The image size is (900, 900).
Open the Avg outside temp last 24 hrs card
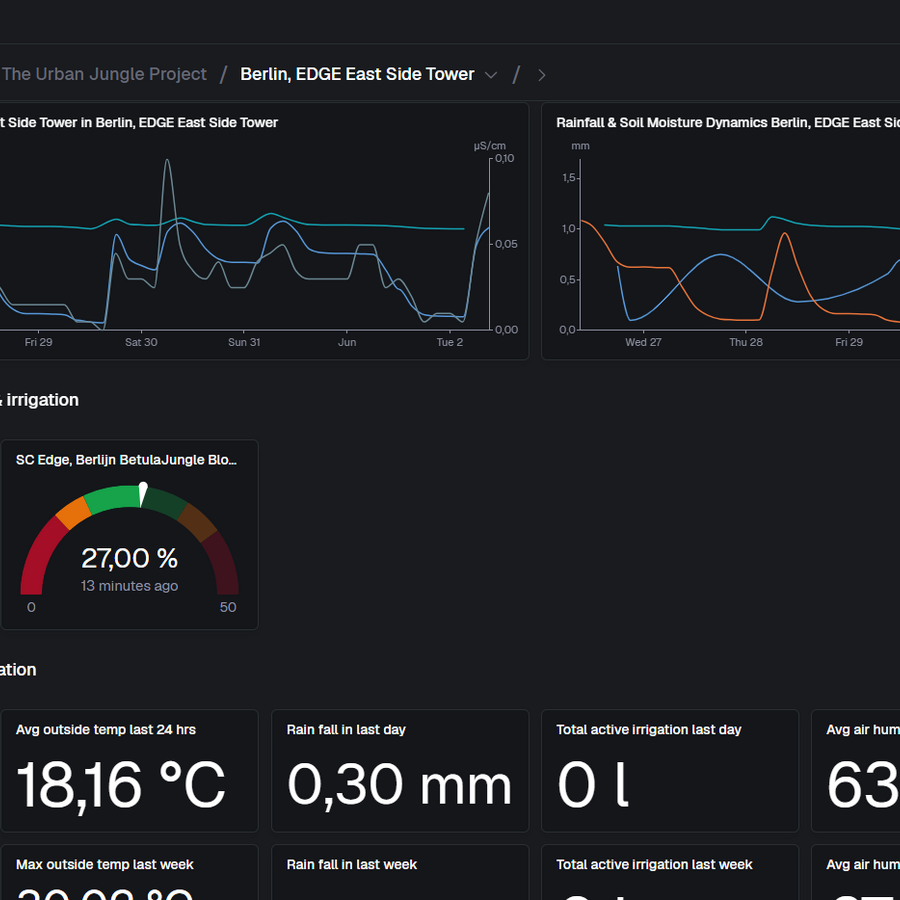[x=130, y=770]
